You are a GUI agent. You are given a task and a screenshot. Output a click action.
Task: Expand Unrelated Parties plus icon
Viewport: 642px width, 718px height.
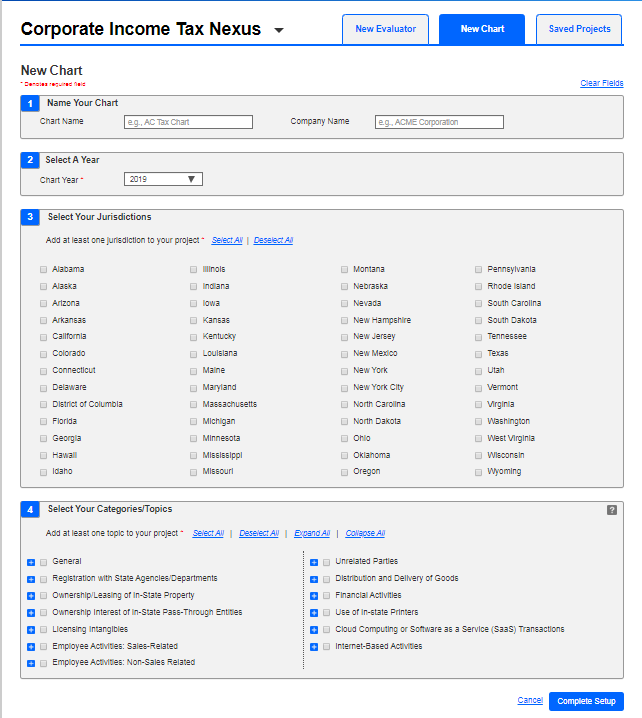click(x=314, y=562)
